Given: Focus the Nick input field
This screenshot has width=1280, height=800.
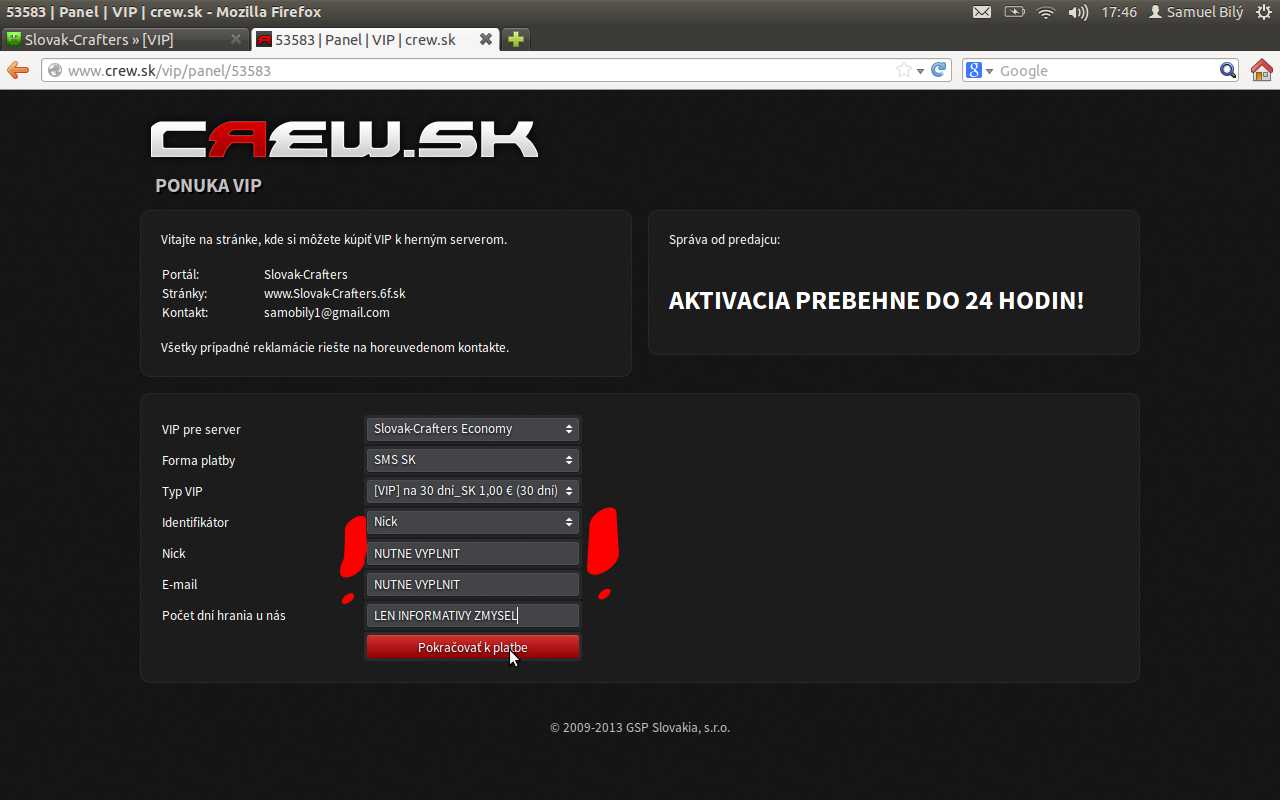Looking at the screenshot, I should click(473, 553).
